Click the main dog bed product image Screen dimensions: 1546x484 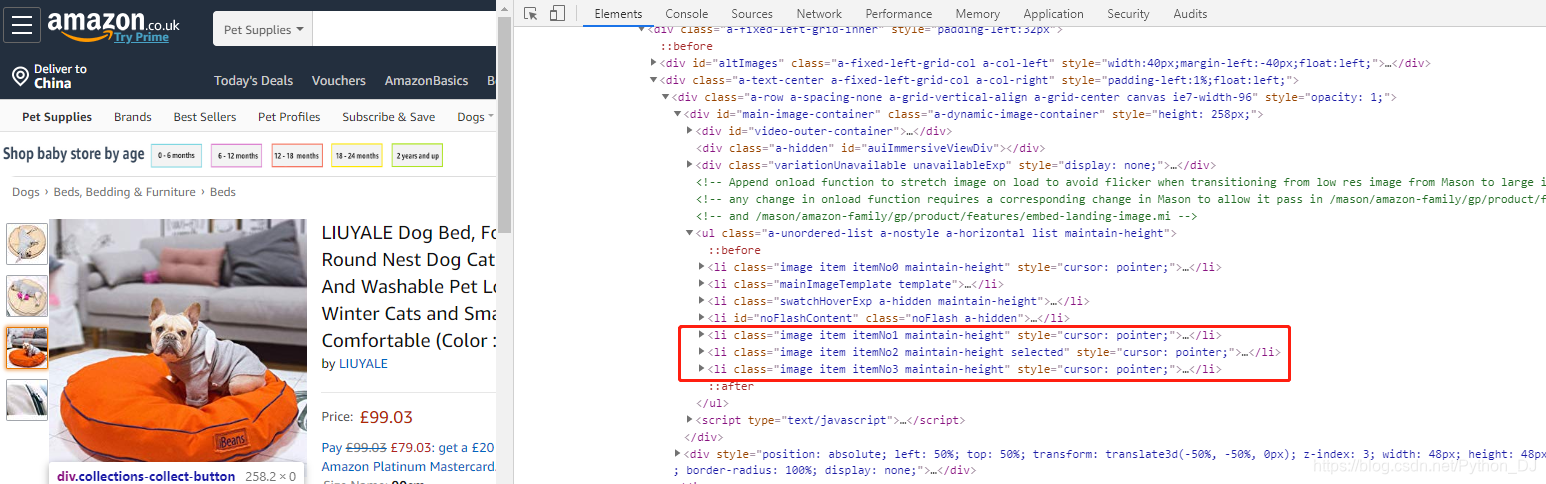pyautogui.click(x=179, y=340)
